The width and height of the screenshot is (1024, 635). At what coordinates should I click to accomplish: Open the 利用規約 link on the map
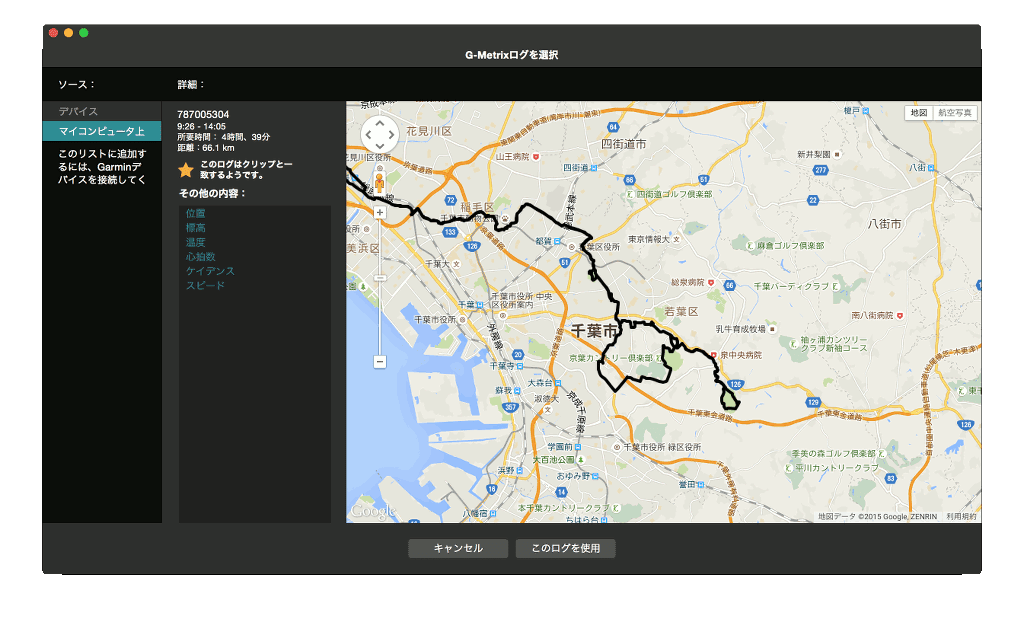click(x=961, y=516)
